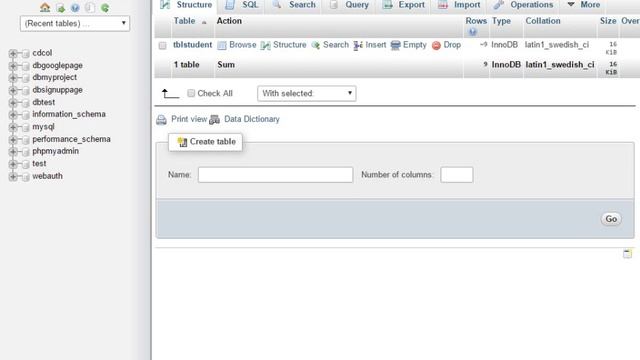The height and width of the screenshot is (360, 640).
Task: Open the Query tab
Action: pos(349,5)
